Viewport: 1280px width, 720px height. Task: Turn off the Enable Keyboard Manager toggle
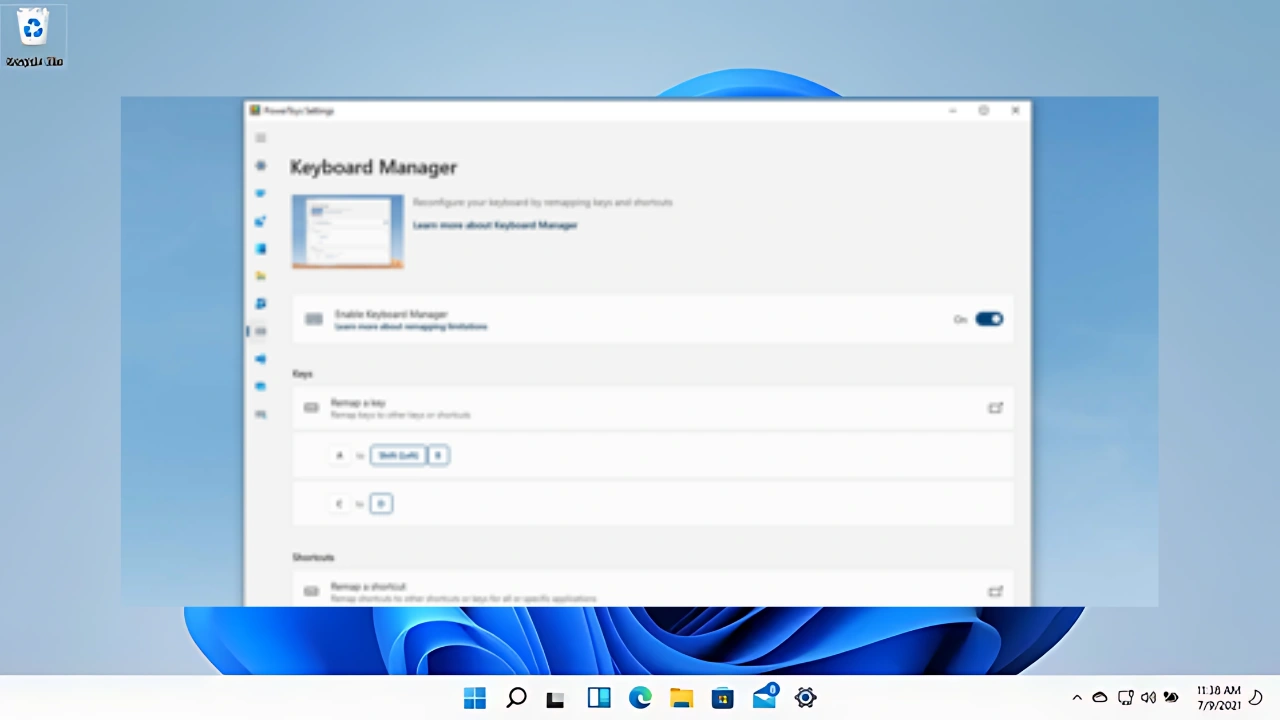[989, 319]
